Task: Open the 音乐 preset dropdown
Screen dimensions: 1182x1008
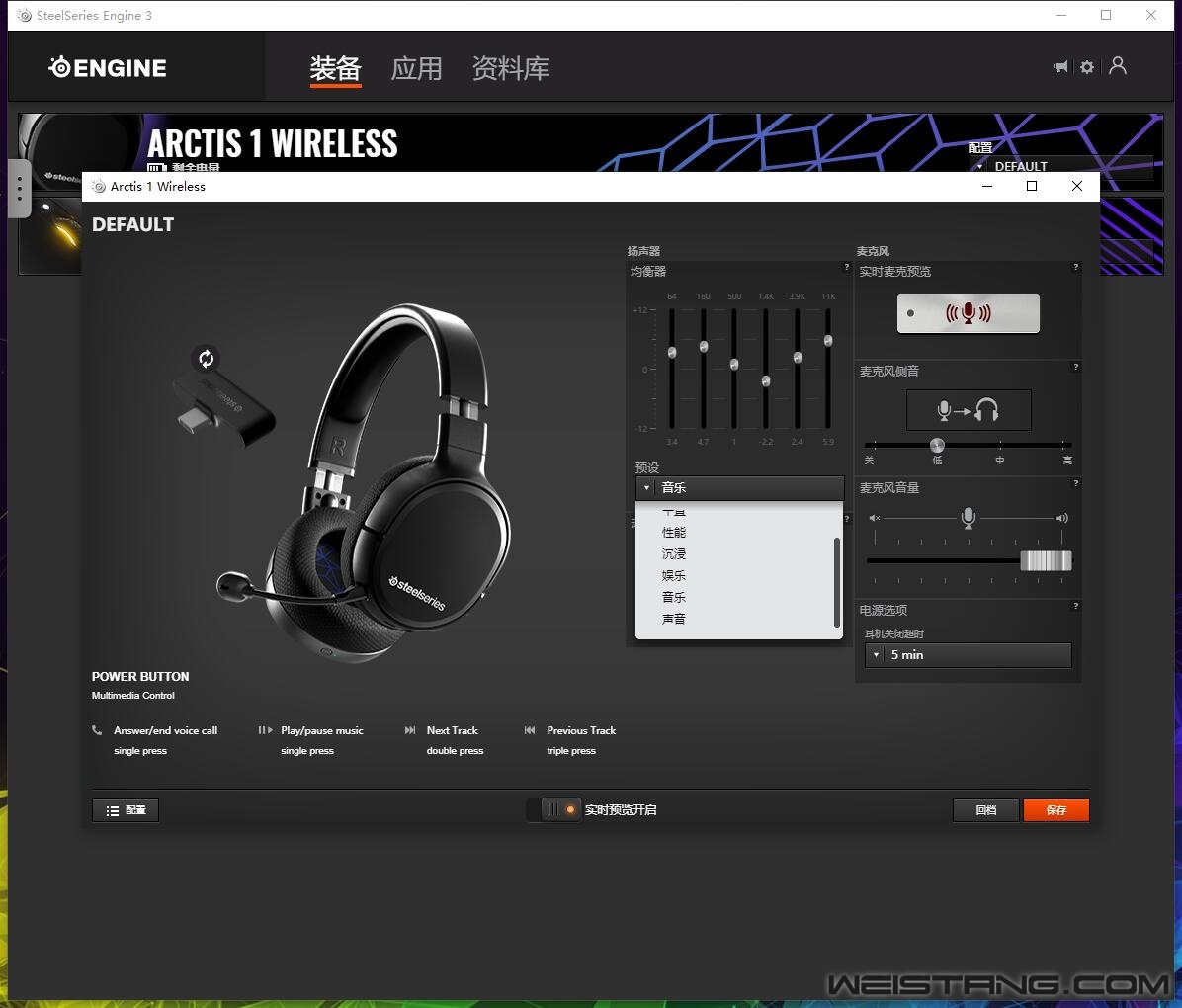Action: pos(739,488)
